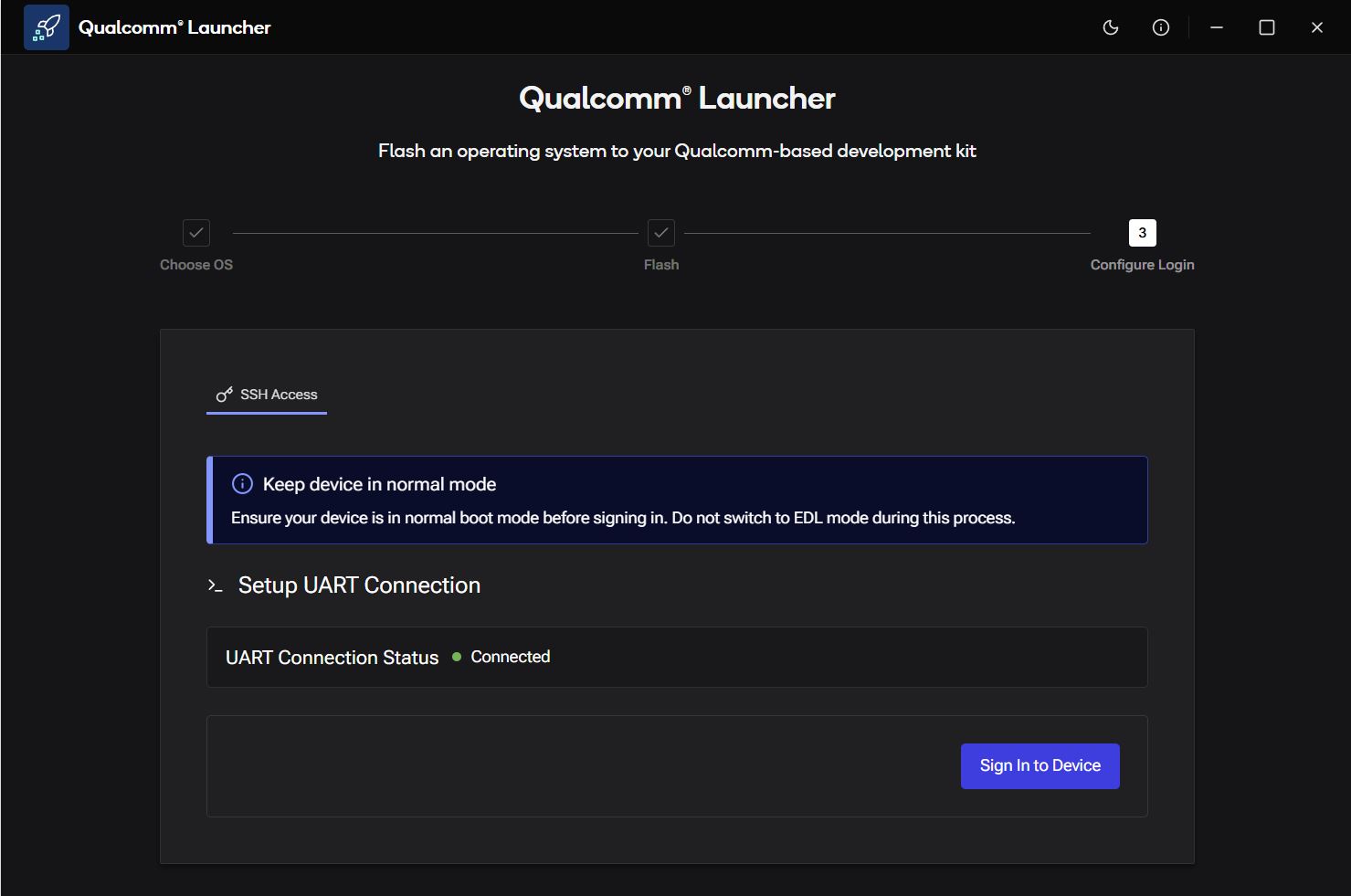Click the 'Flash' step label
The height and width of the screenshot is (896, 1351).
[661, 265]
